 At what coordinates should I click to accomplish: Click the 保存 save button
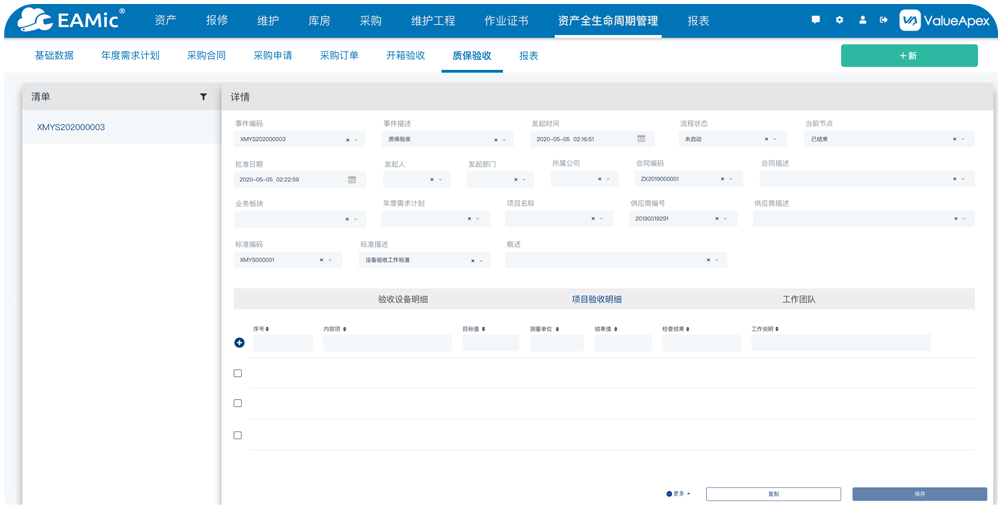point(919,494)
